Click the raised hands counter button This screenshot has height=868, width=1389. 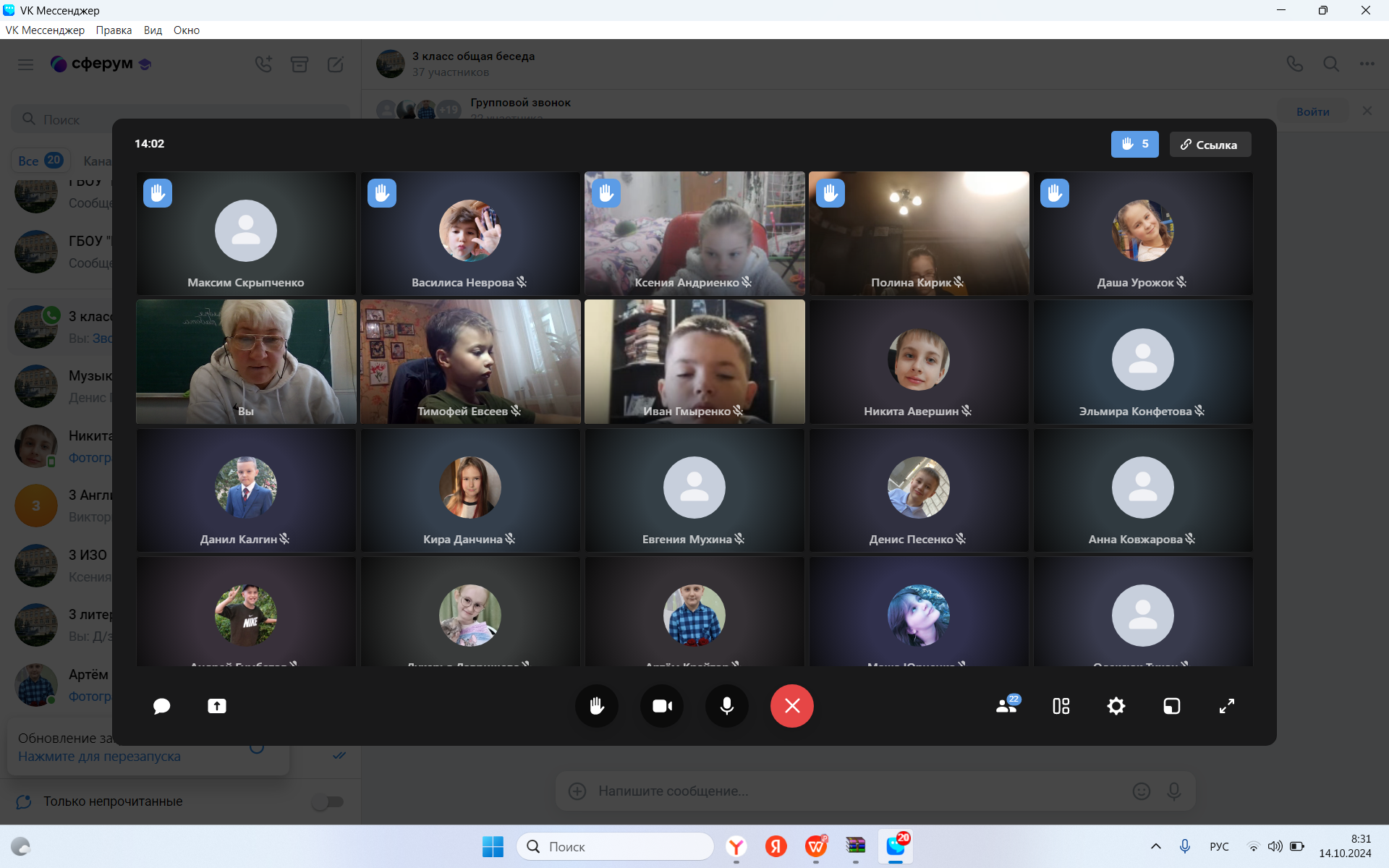[x=1134, y=145]
